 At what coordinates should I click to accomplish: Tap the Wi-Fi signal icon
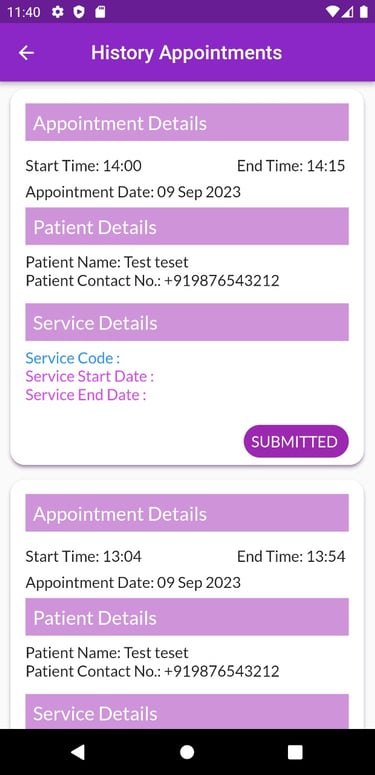333,12
